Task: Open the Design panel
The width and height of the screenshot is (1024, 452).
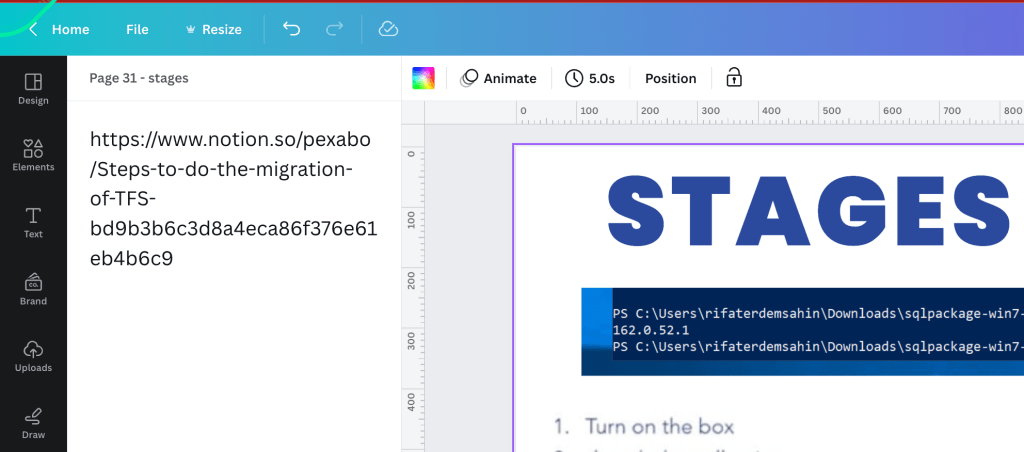Action: coord(33,89)
